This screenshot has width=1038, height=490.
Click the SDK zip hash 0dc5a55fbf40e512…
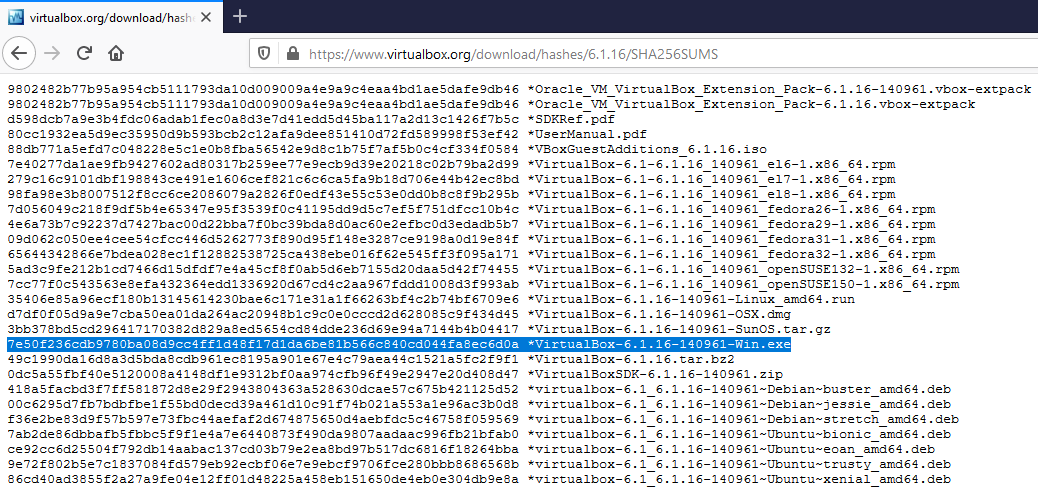pos(263,374)
